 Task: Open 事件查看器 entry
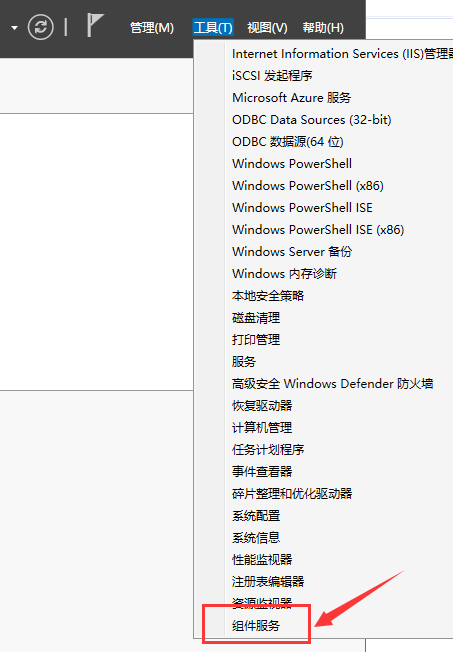[262, 472]
